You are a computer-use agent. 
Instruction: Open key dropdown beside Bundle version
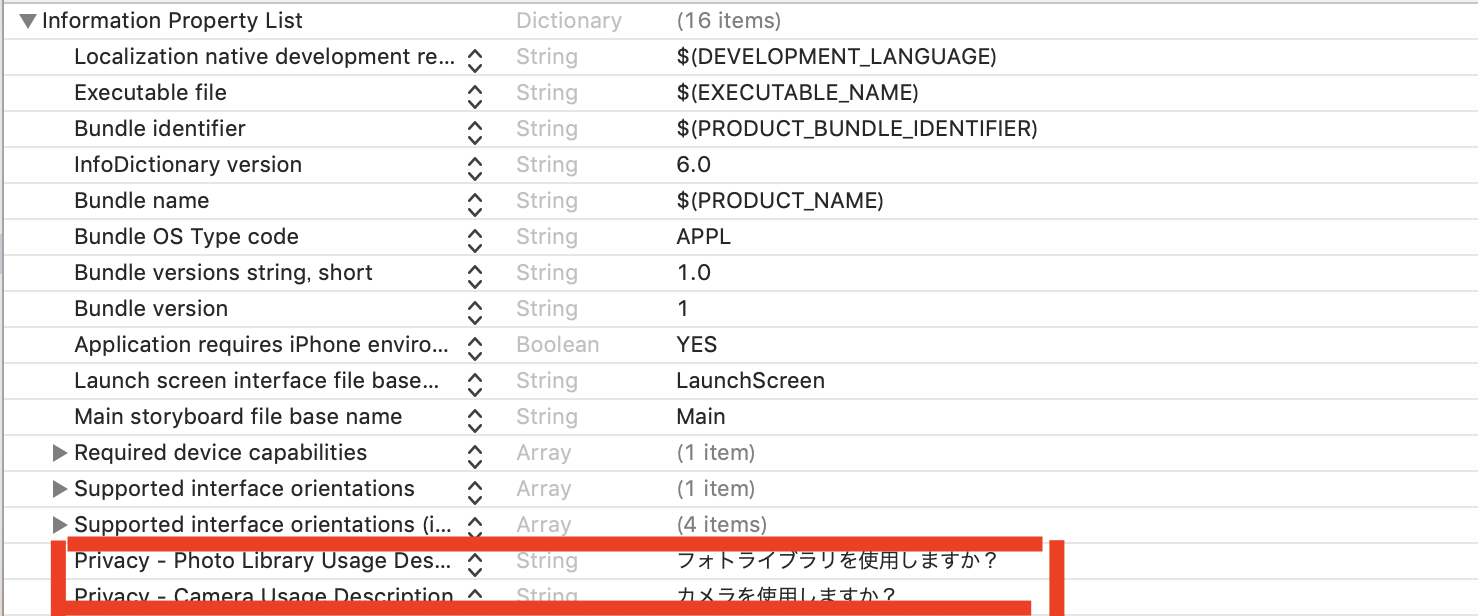pos(475,308)
